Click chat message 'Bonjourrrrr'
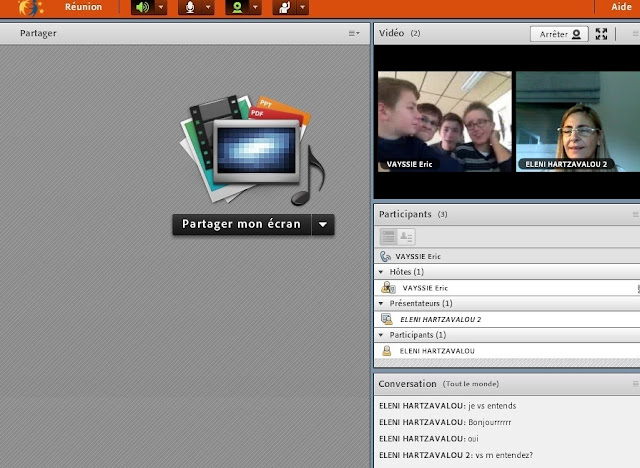 click(489, 422)
